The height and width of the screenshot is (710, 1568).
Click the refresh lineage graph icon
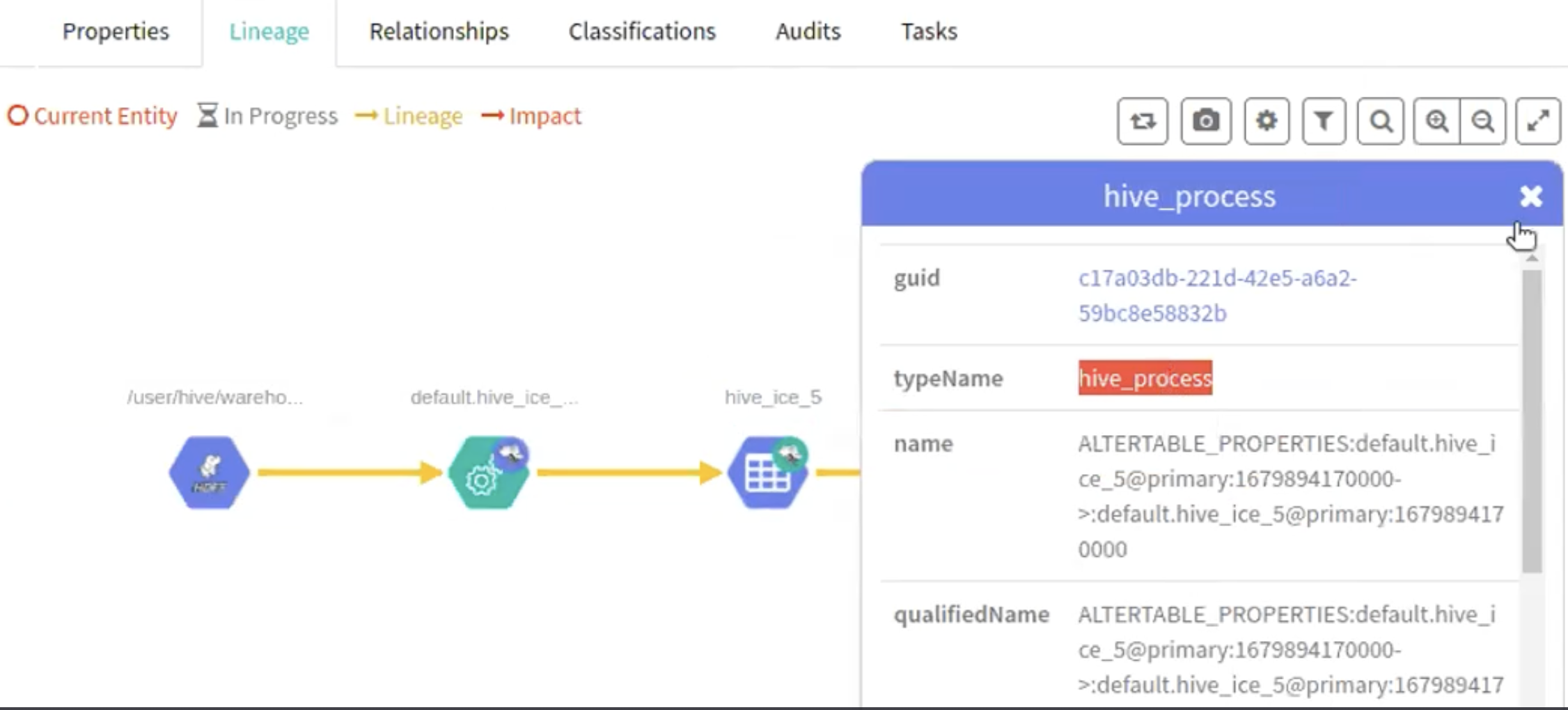click(x=1142, y=121)
